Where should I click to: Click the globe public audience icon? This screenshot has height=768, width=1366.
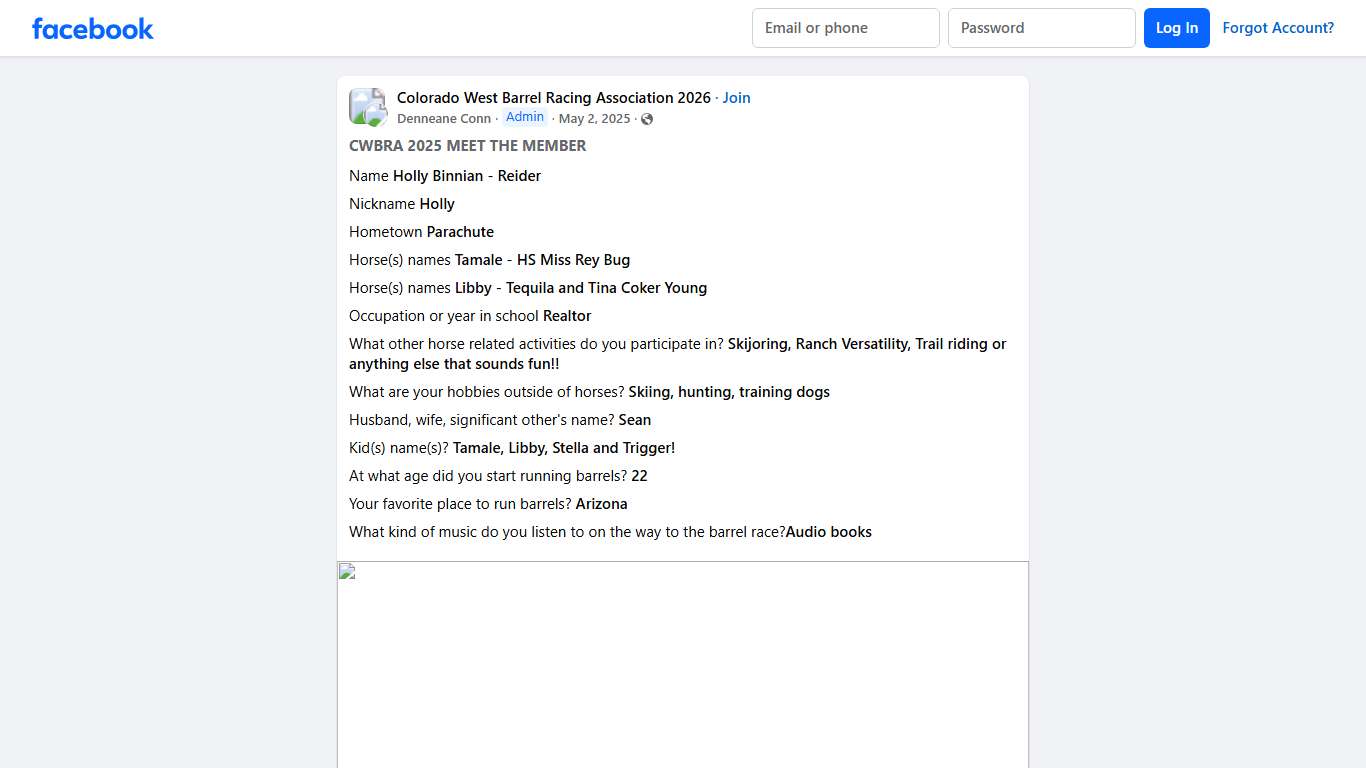click(x=647, y=119)
